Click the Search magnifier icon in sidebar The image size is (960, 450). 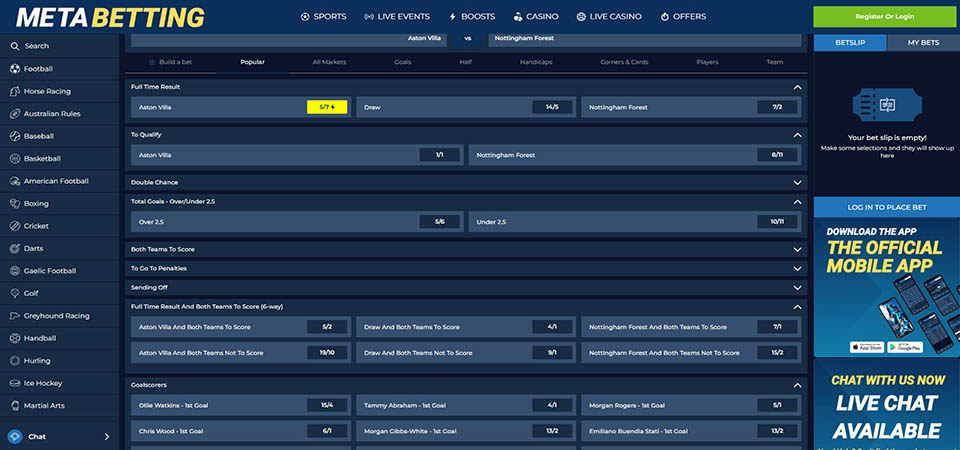(x=15, y=46)
